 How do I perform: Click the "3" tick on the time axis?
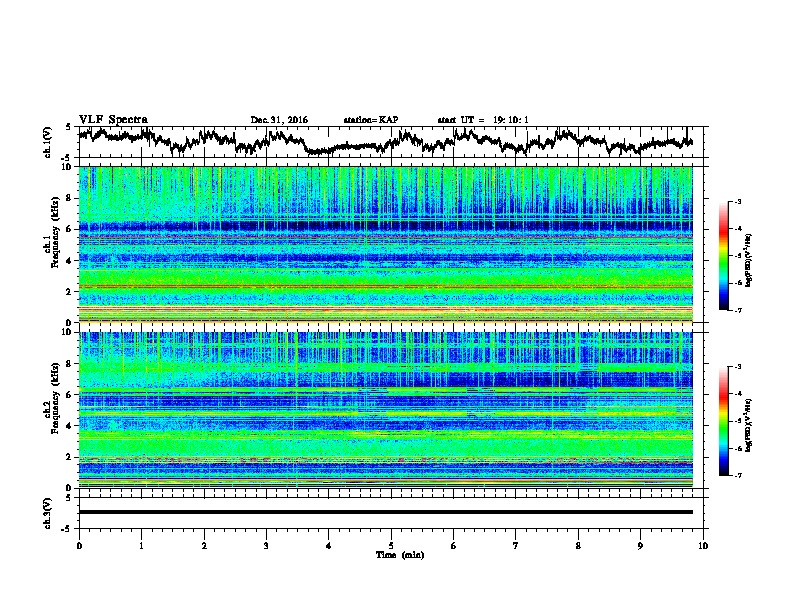[x=266, y=546]
